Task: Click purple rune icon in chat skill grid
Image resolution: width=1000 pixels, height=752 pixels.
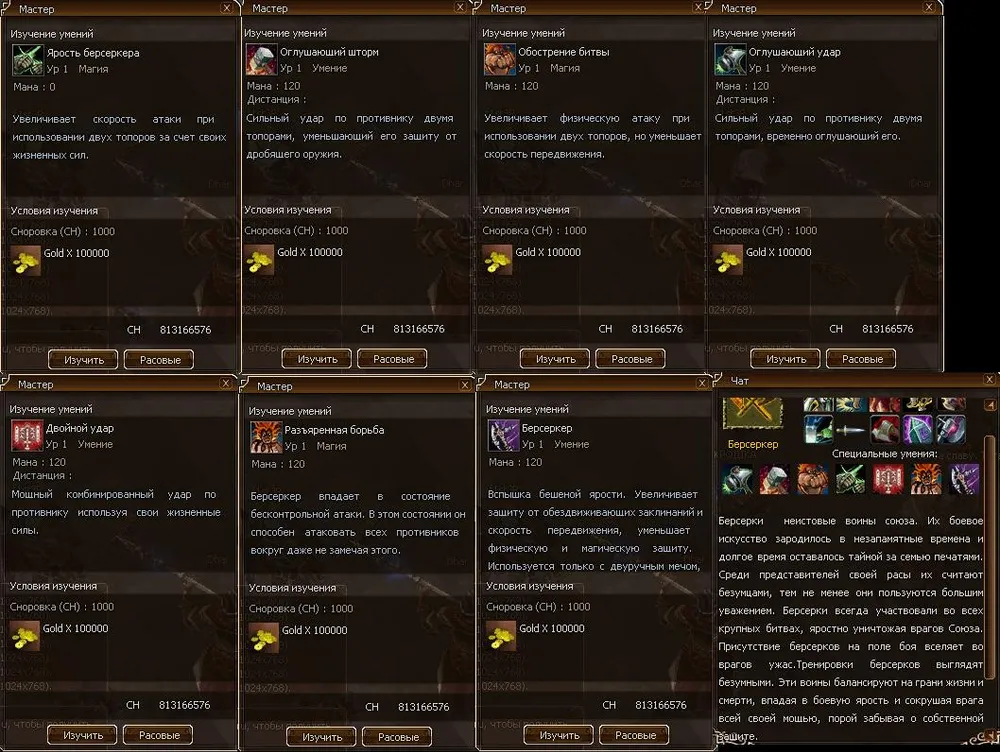Action: [917, 429]
